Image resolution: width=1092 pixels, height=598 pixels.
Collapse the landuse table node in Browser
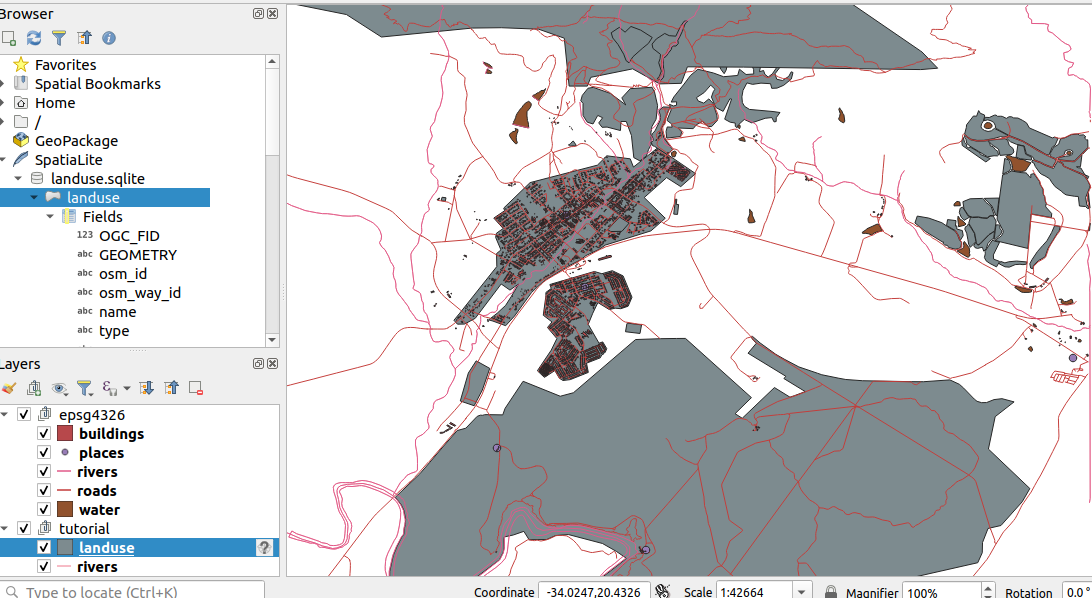pos(34,198)
